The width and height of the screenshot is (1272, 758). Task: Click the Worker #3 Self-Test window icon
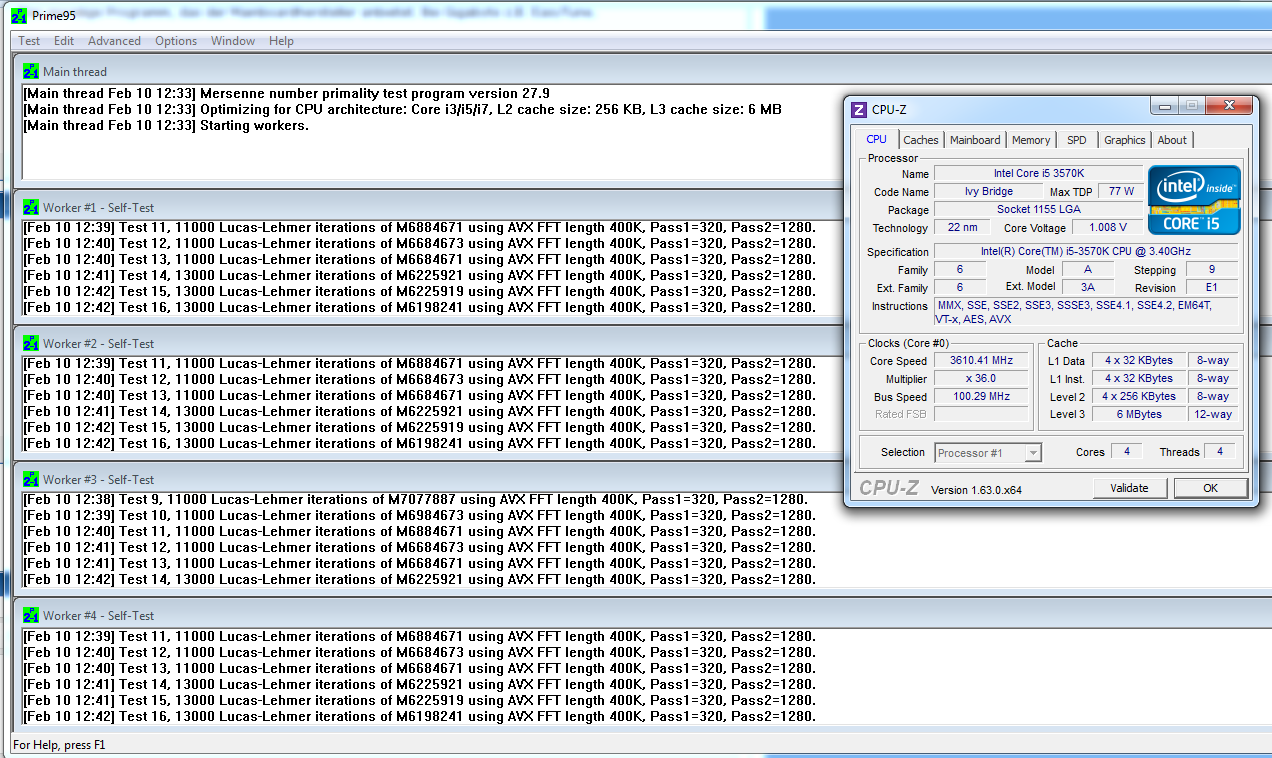pyautogui.click(x=31, y=480)
